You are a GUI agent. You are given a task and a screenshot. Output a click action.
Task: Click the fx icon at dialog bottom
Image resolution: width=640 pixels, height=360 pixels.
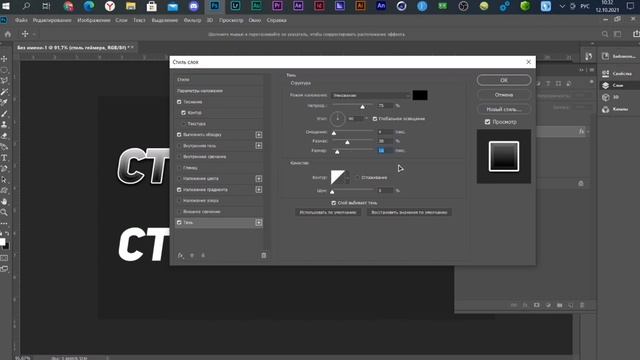coord(180,256)
